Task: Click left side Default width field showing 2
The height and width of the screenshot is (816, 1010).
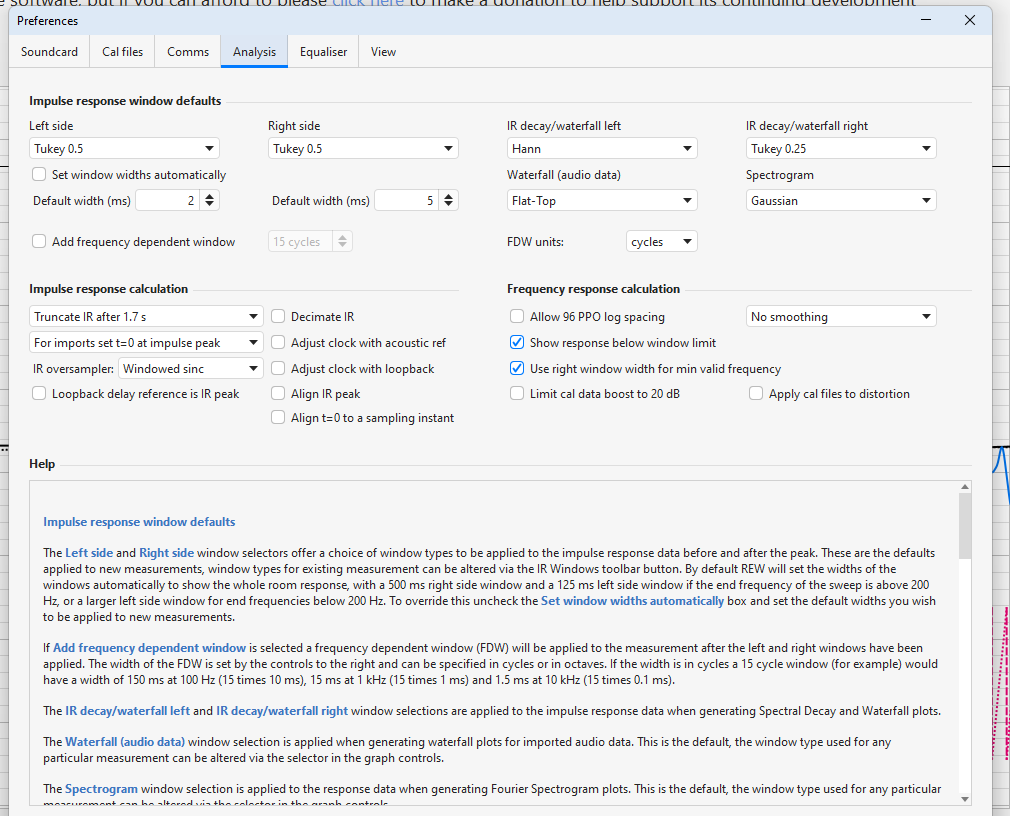Action: (x=167, y=200)
